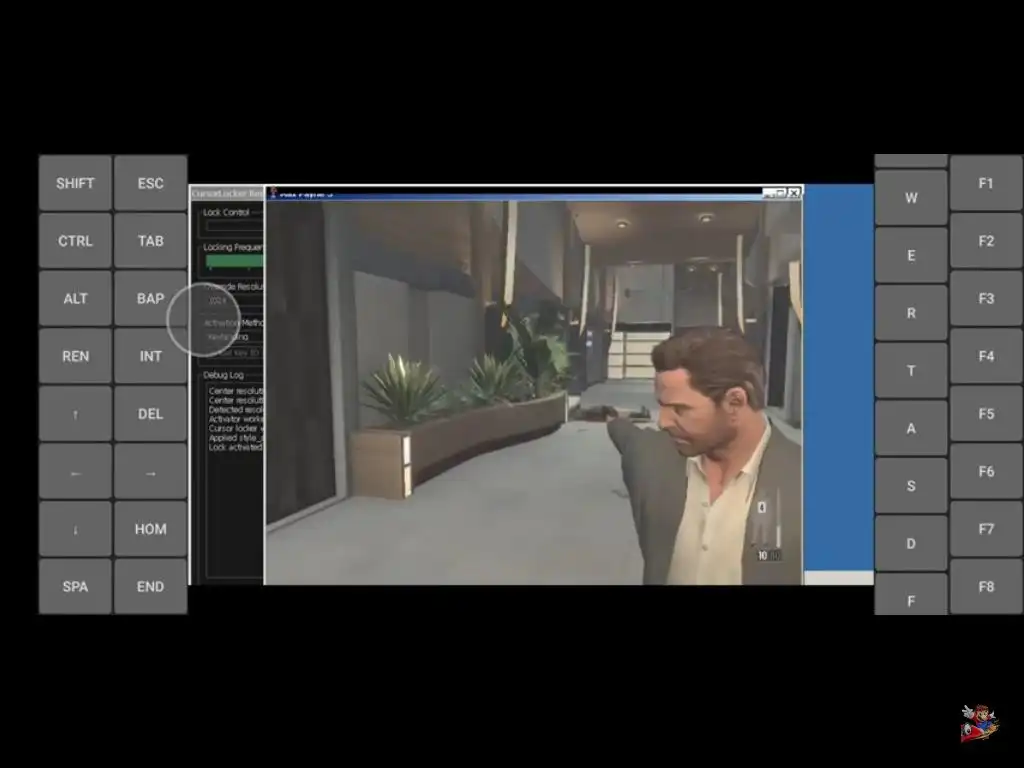This screenshot has width=1024, height=768.
Task: Open the Activation Method dropdown in CursorLocker
Action: pos(235,337)
